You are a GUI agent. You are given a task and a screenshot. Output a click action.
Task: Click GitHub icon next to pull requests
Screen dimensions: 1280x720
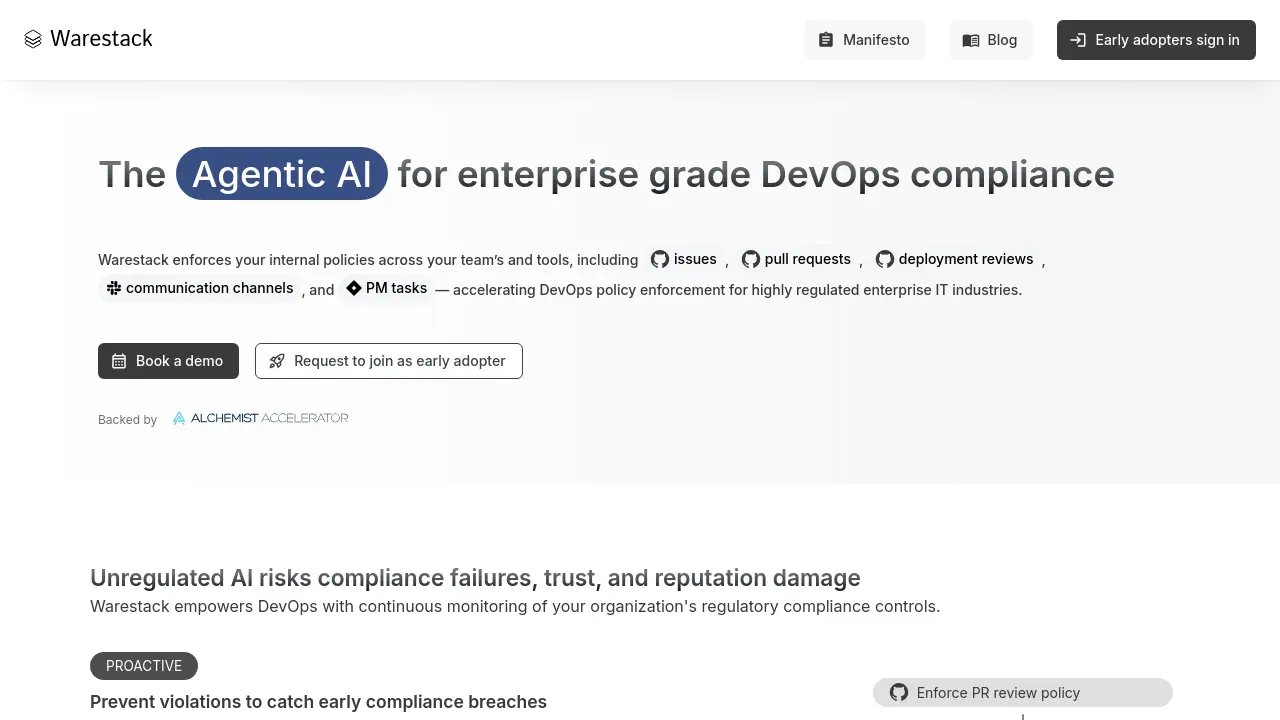pyautogui.click(x=751, y=259)
